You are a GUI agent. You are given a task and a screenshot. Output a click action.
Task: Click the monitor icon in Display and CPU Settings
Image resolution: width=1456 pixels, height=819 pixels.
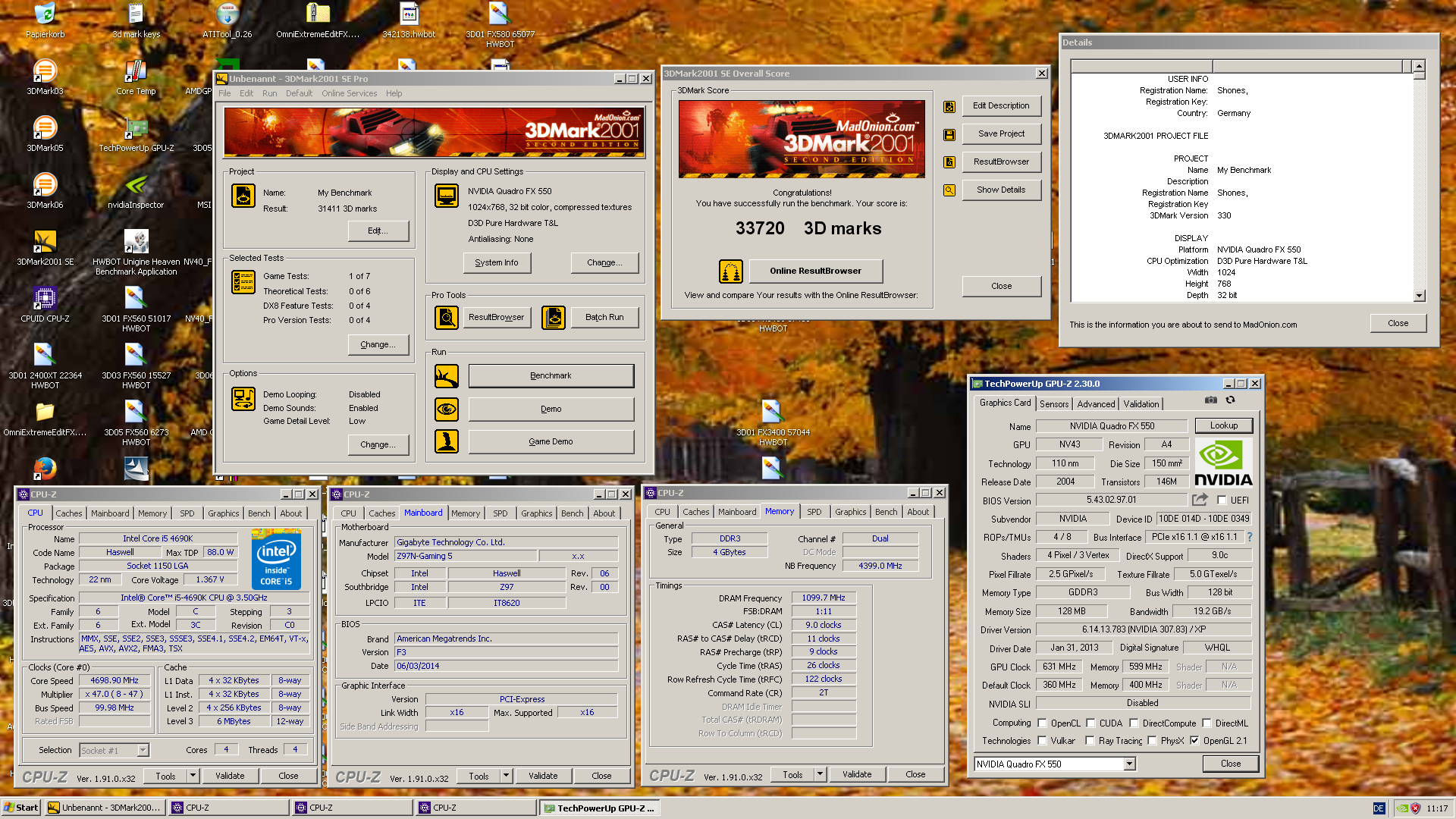[x=446, y=196]
